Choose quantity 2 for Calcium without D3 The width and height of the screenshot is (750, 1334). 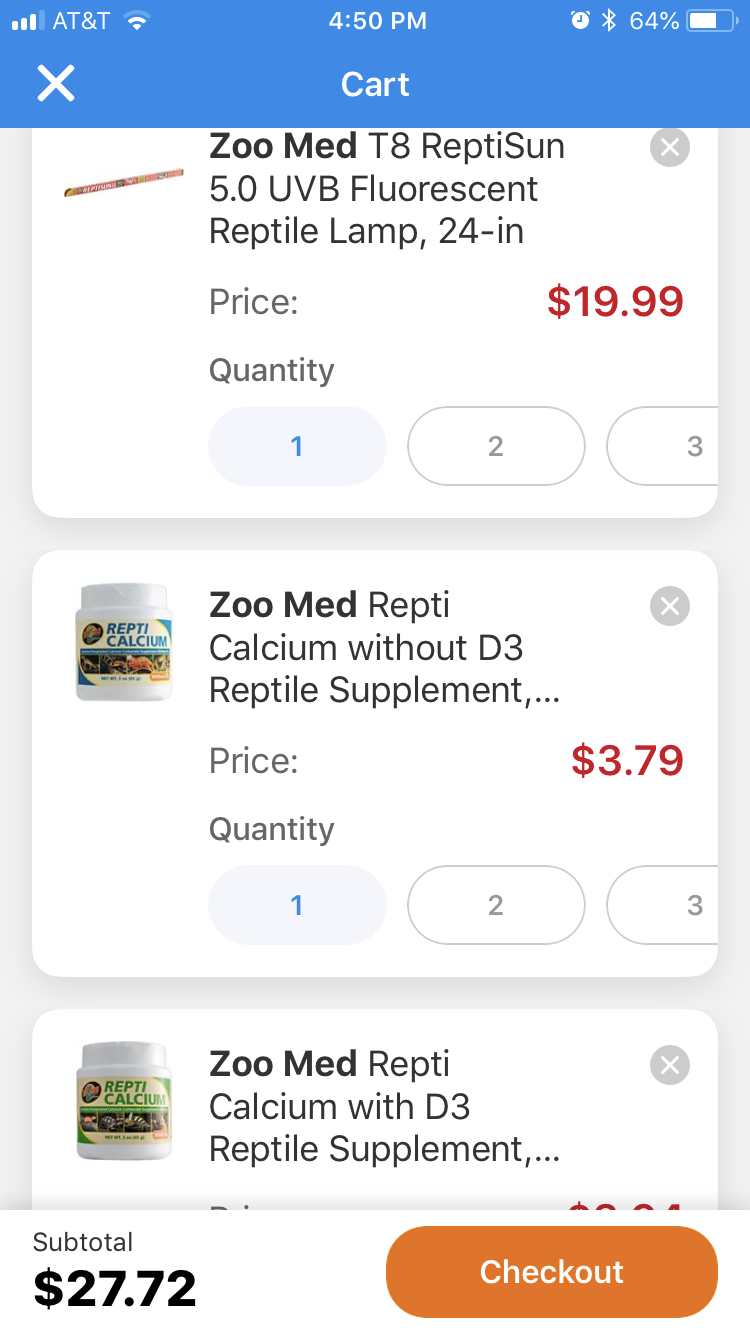click(495, 905)
